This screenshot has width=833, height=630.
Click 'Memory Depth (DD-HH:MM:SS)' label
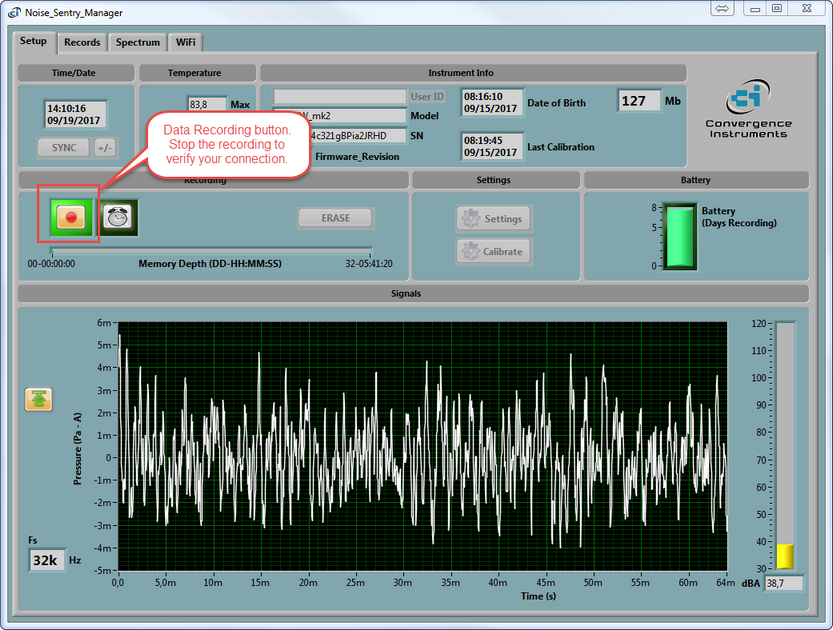click(x=210, y=263)
